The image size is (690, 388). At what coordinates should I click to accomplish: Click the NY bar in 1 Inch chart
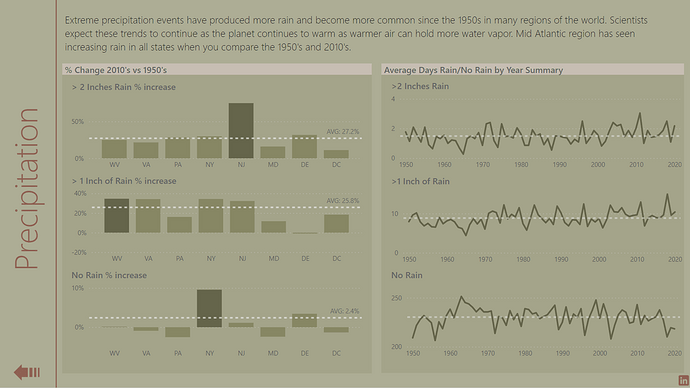pos(211,216)
